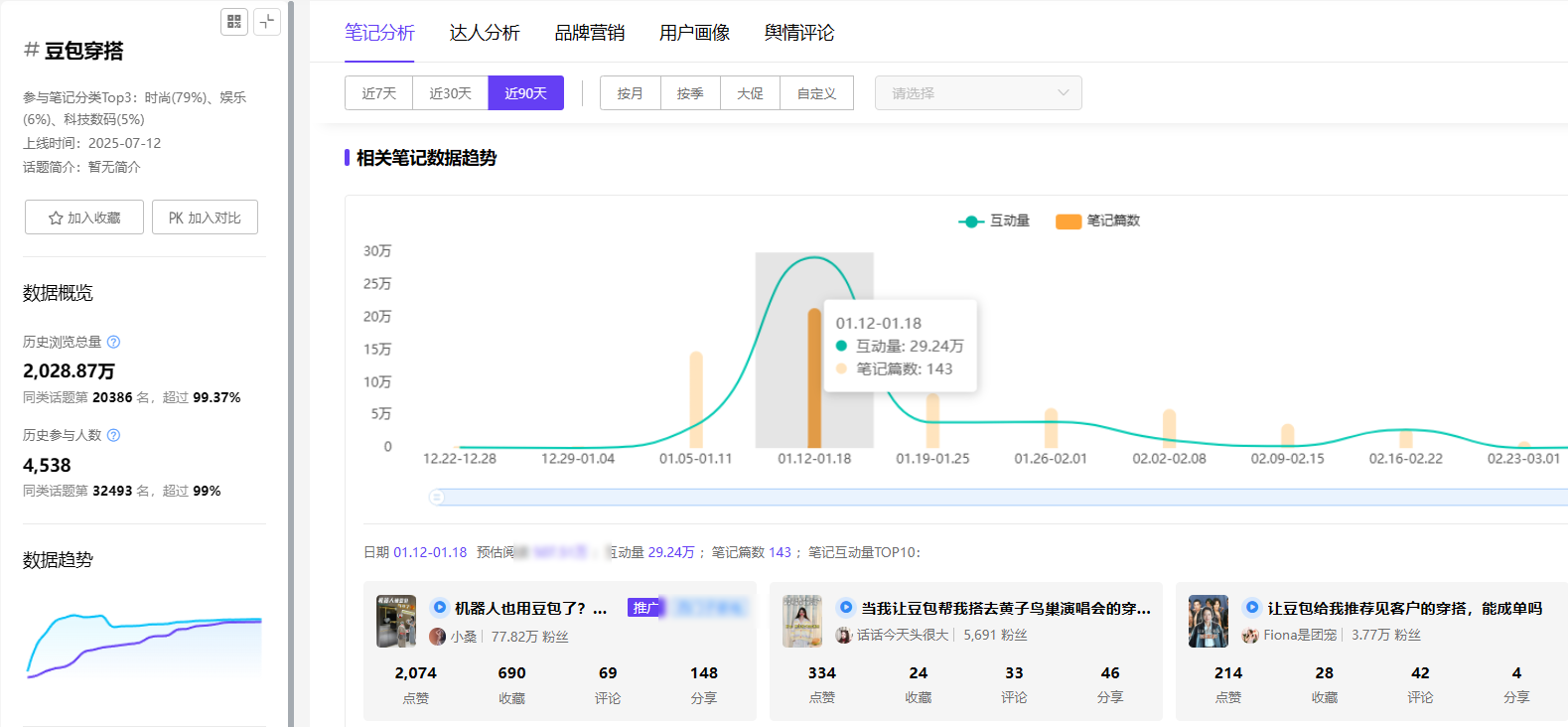Image resolution: width=1568 pixels, height=727 pixels.
Task: Open the 用户画像 tab
Action: point(694,33)
